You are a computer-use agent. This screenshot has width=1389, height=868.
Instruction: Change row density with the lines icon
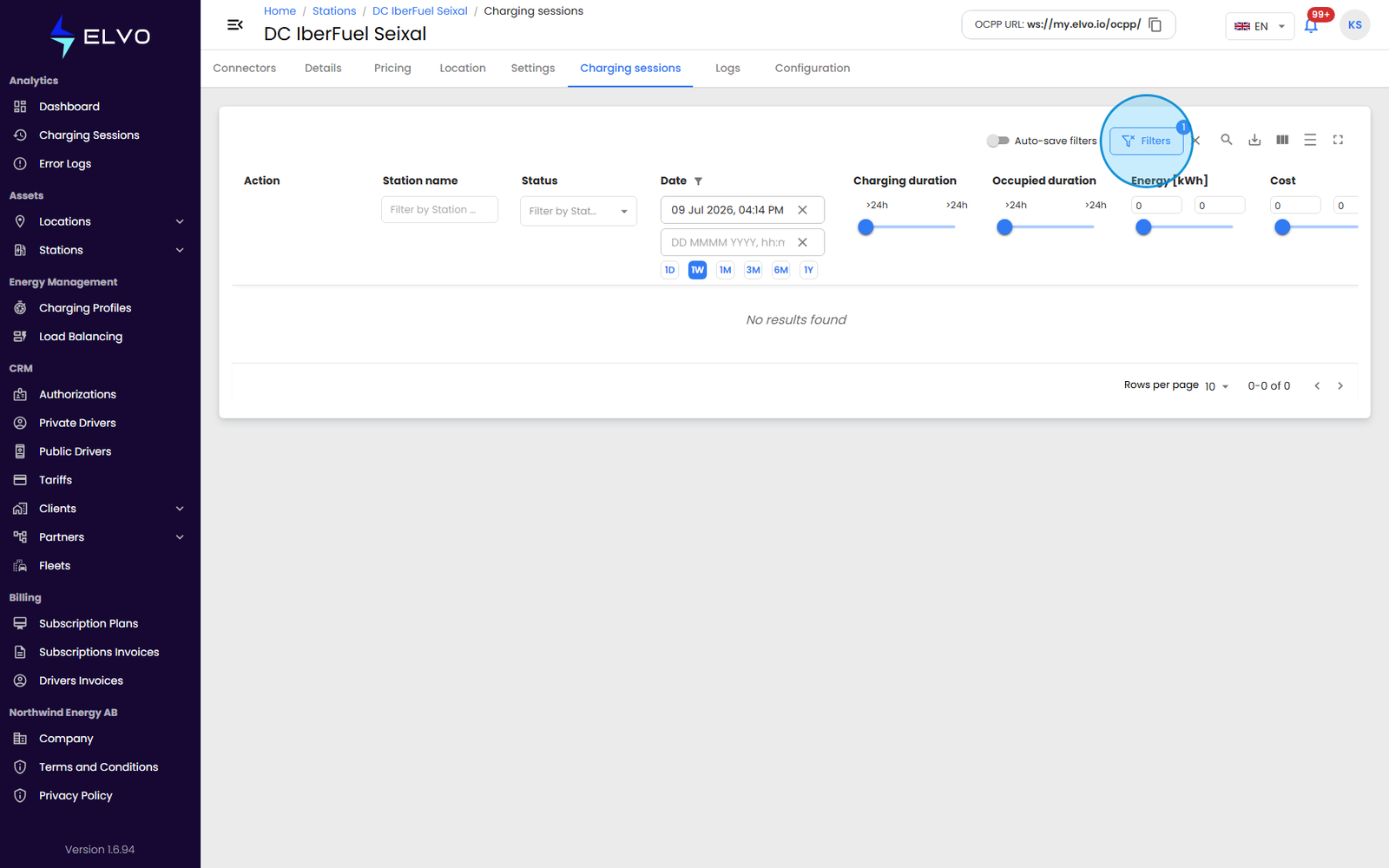pos(1310,140)
